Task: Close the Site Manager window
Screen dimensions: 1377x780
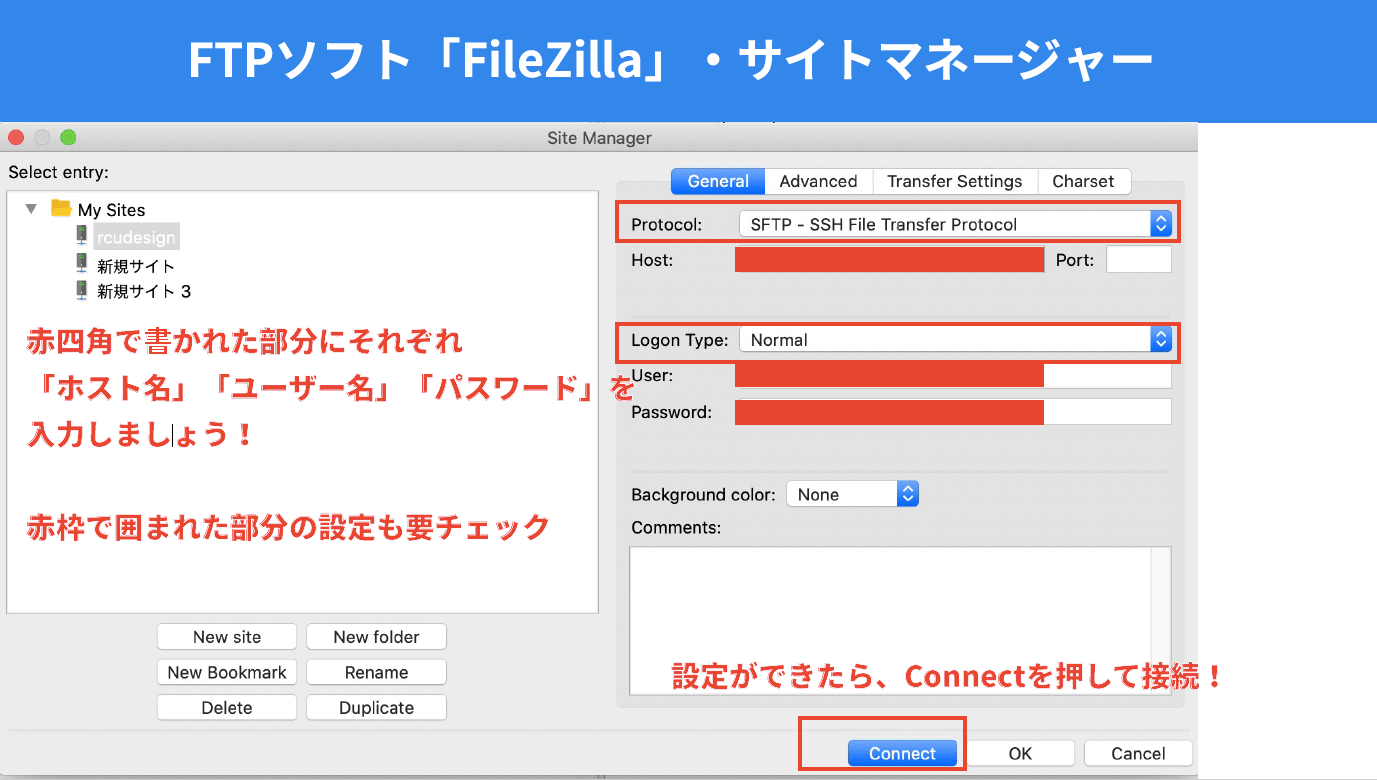Action: click(16, 137)
